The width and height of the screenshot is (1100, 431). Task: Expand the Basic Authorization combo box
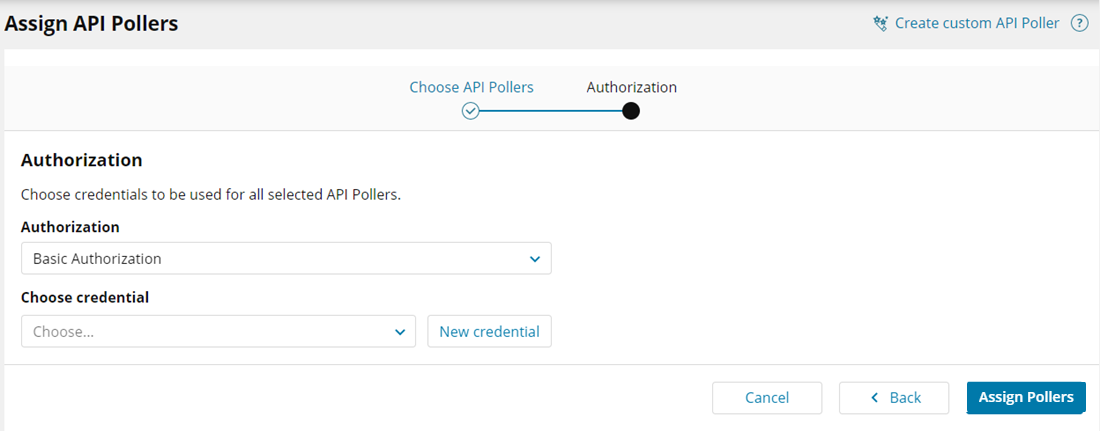[286, 259]
